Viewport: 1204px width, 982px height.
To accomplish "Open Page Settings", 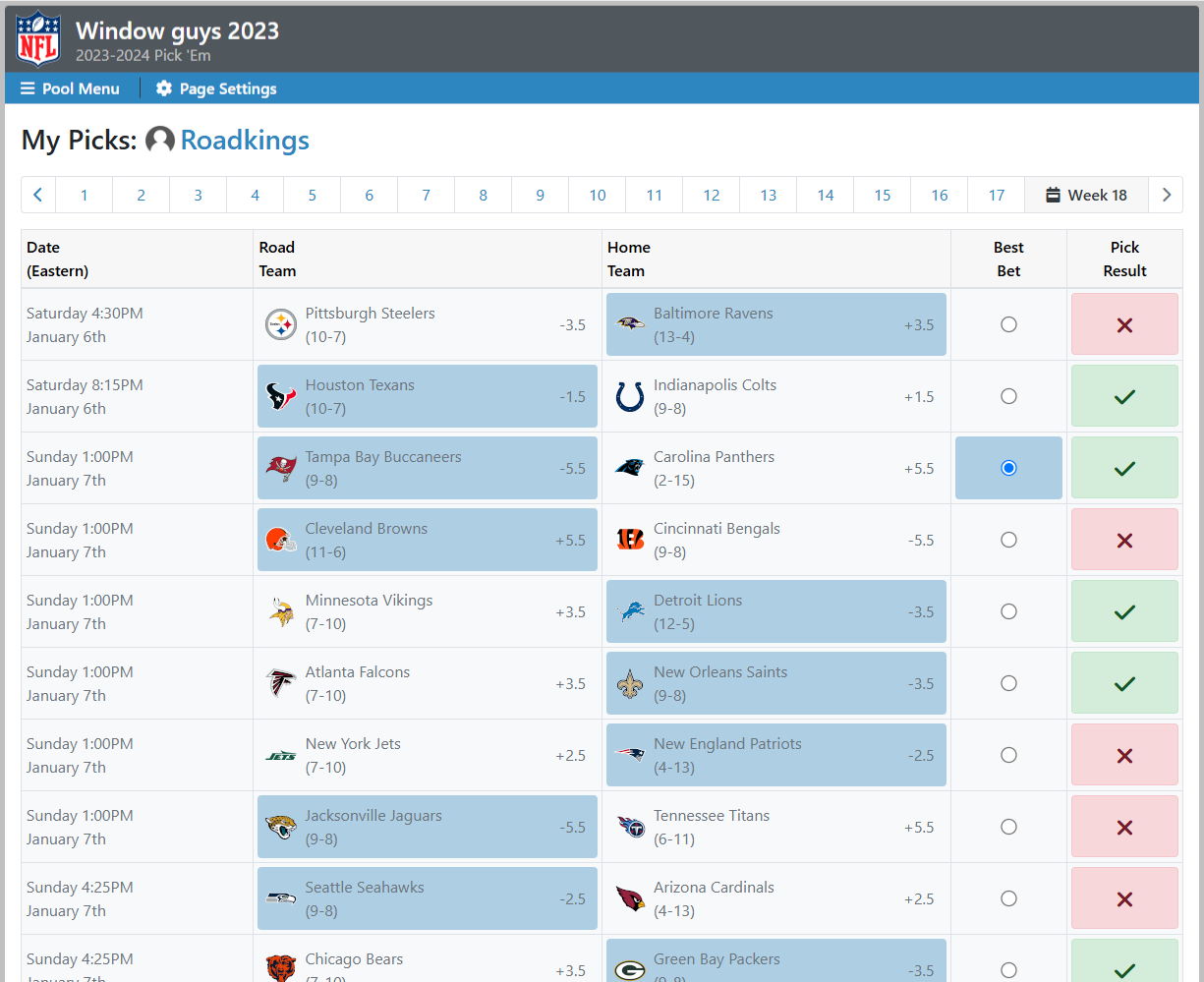I will coord(216,88).
